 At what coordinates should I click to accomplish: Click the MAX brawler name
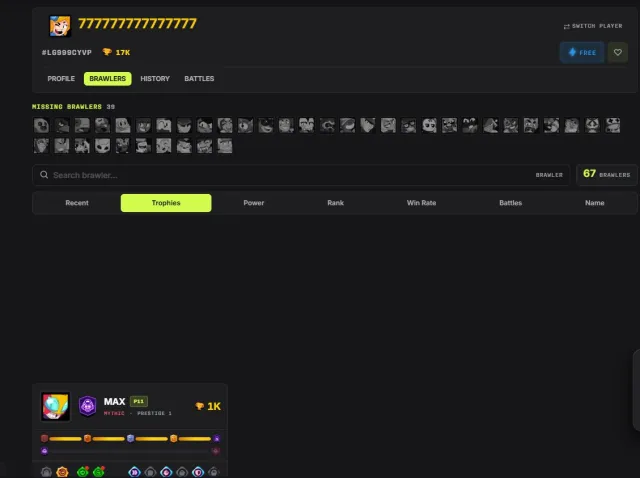point(114,402)
